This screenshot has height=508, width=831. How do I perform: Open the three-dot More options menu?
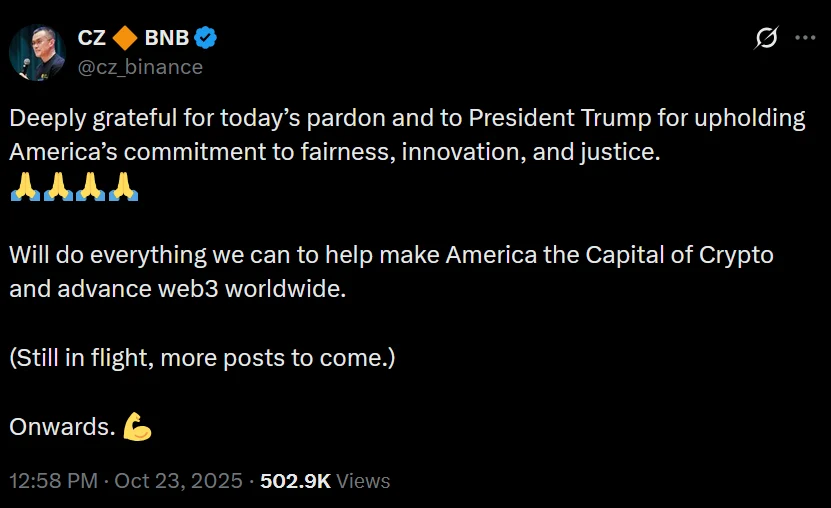coord(805,38)
